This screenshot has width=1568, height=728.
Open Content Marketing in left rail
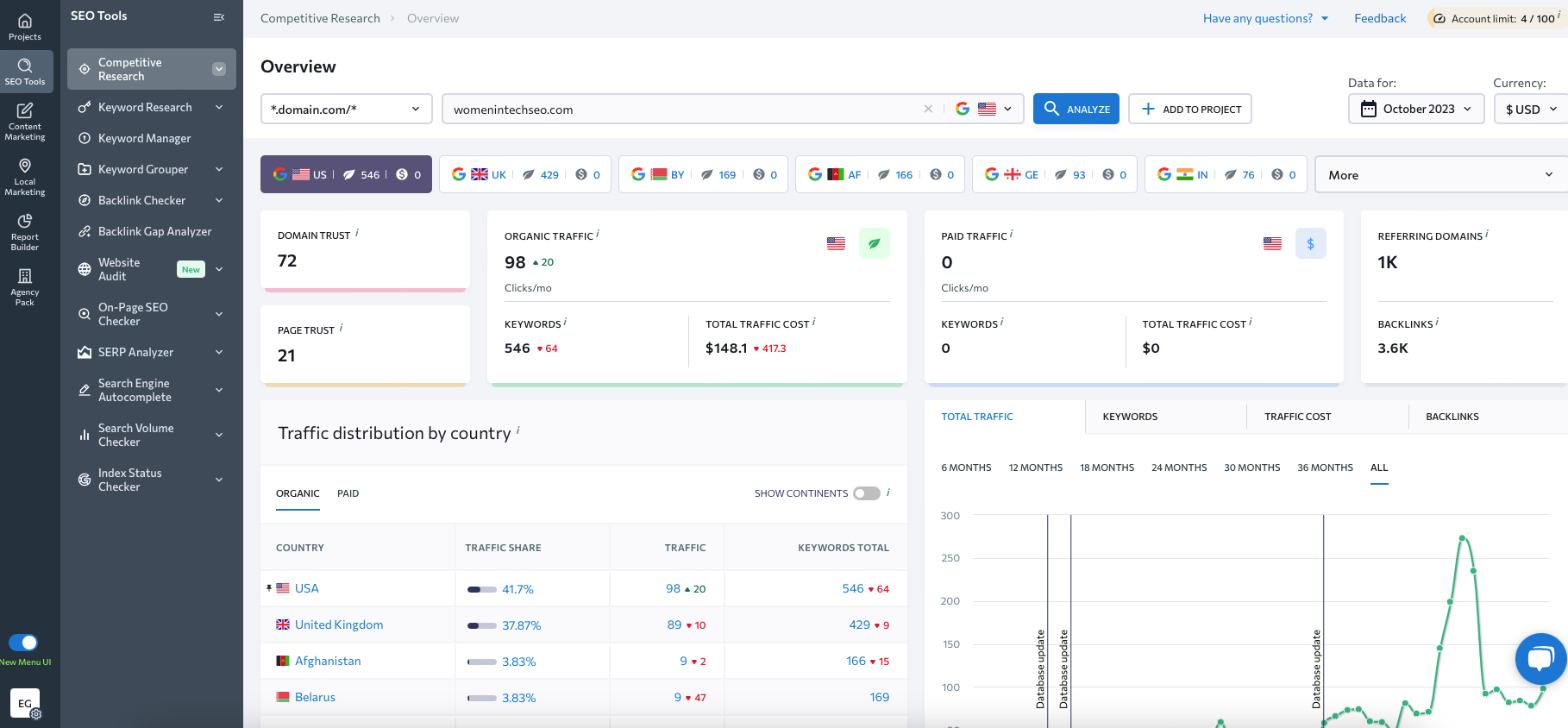[25, 121]
